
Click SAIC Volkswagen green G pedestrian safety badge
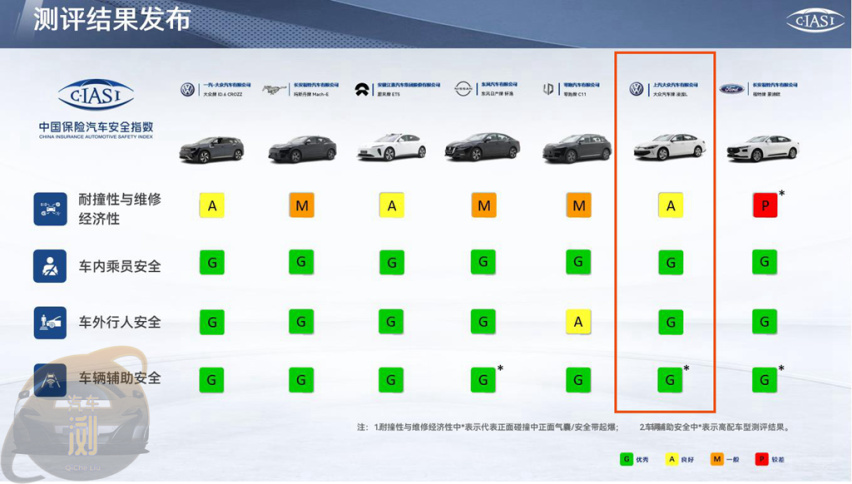point(671,322)
